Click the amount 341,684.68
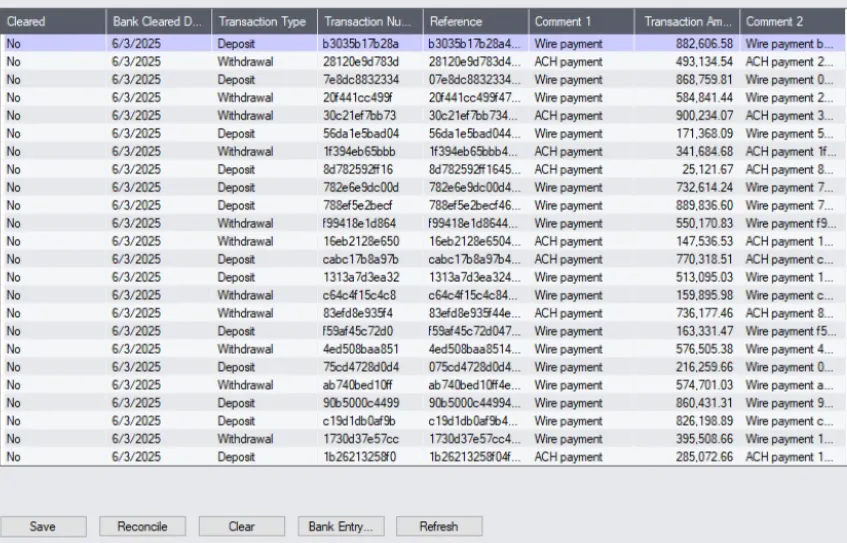Image resolution: width=847 pixels, height=543 pixels. (704, 151)
